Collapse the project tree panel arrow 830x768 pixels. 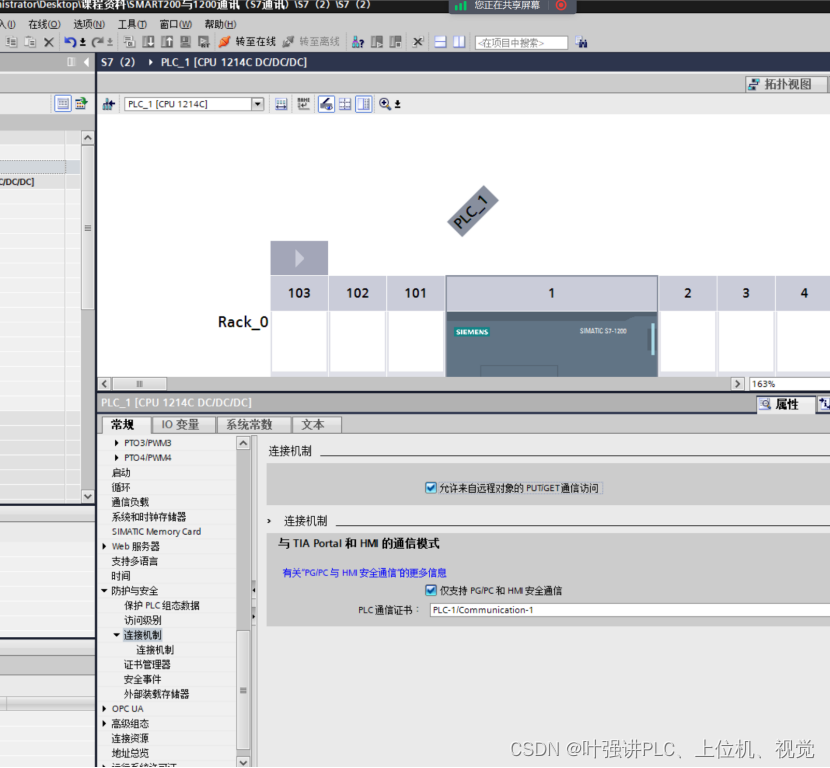point(86,62)
